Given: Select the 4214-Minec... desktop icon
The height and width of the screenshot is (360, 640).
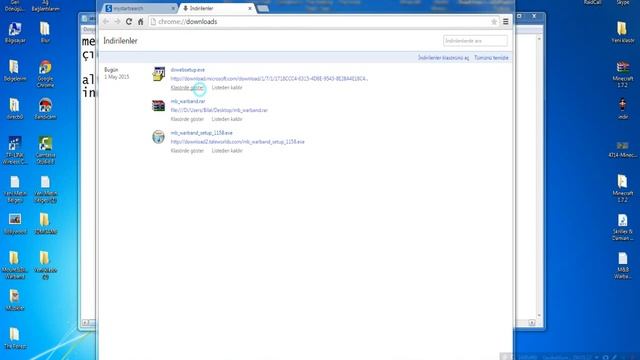Looking at the screenshot, I should 622,149.
